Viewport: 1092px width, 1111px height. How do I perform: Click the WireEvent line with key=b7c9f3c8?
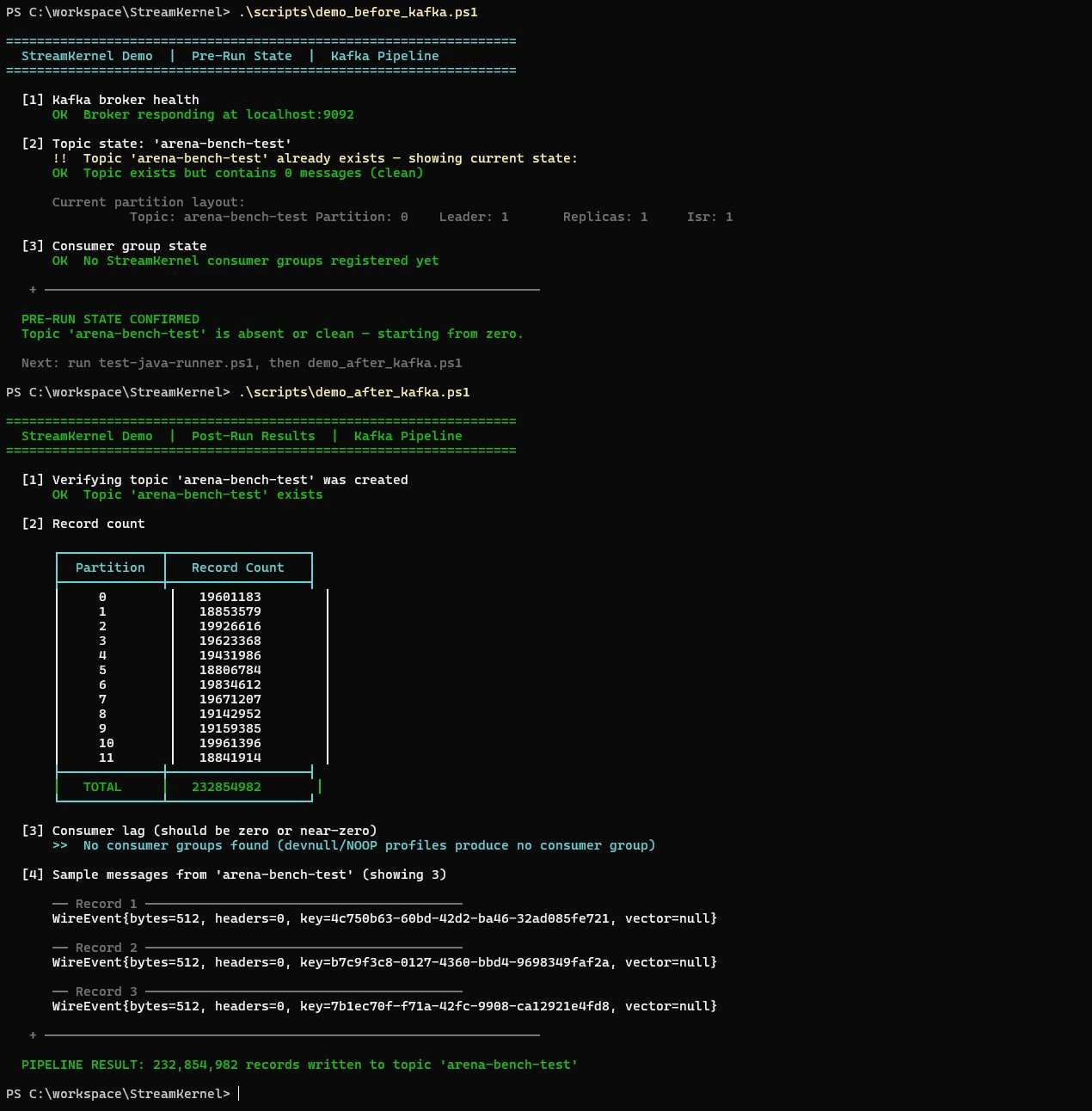point(384,962)
